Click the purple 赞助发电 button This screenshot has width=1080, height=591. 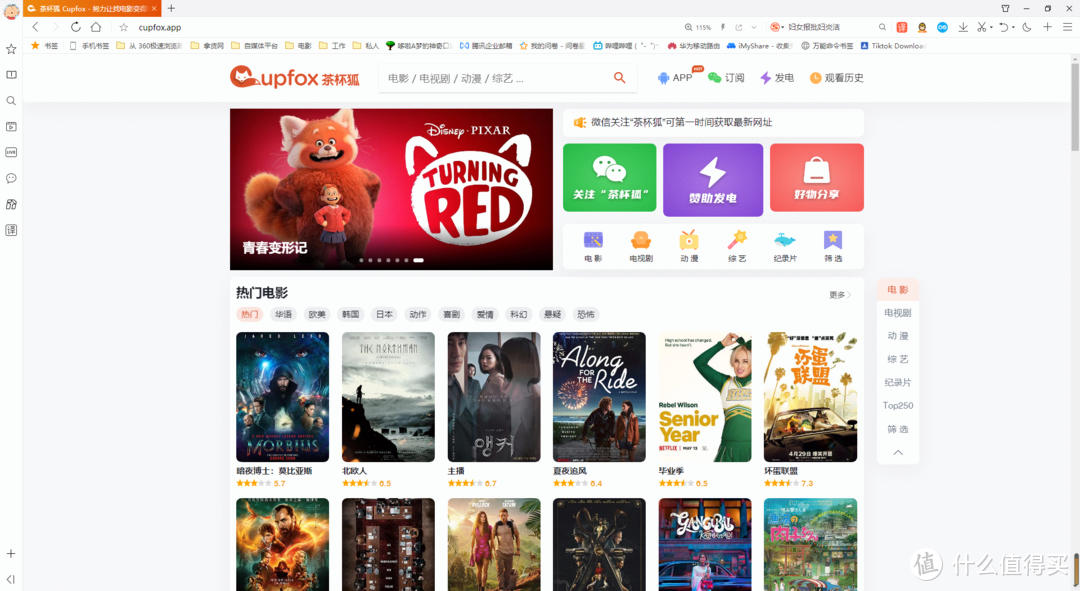pos(713,180)
